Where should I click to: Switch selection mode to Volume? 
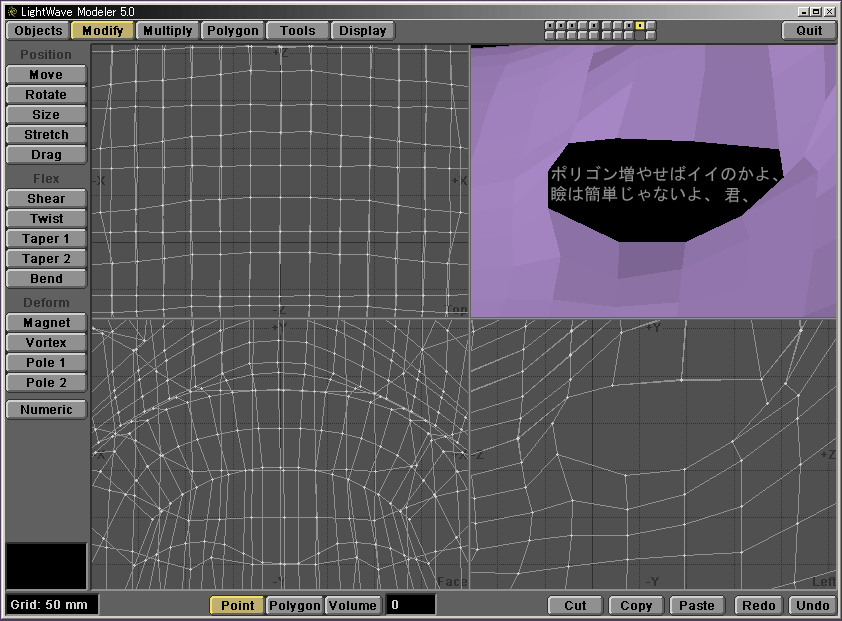[353, 605]
